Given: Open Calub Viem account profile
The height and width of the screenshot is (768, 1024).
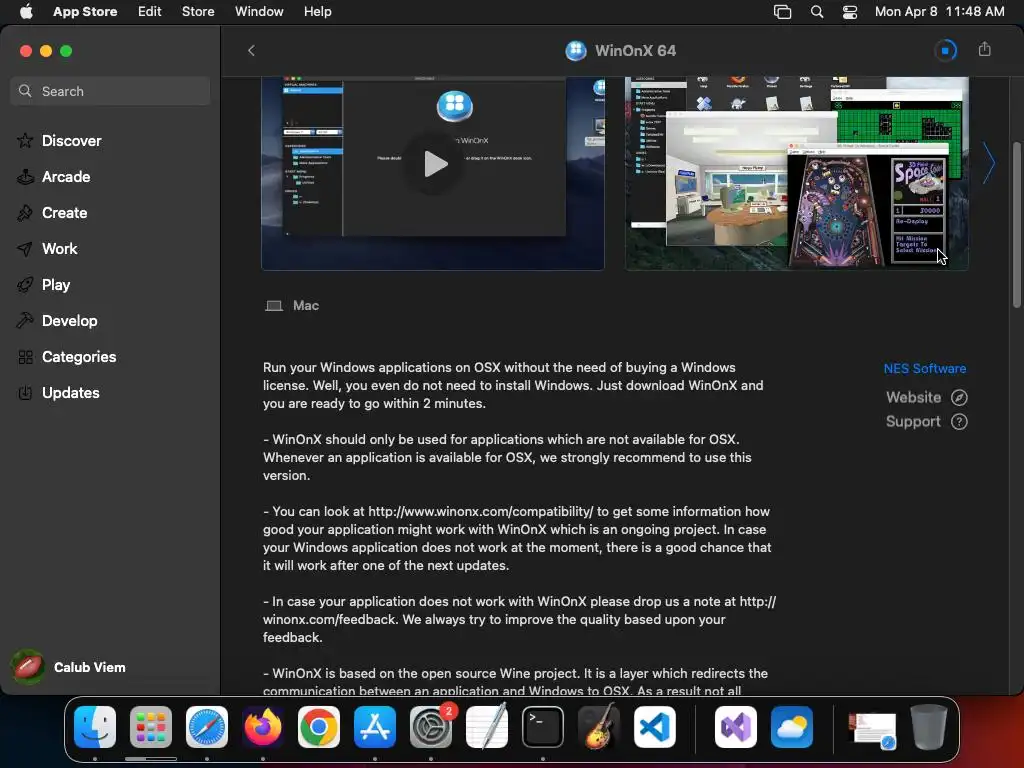Looking at the screenshot, I should pyautogui.click(x=69, y=667).
